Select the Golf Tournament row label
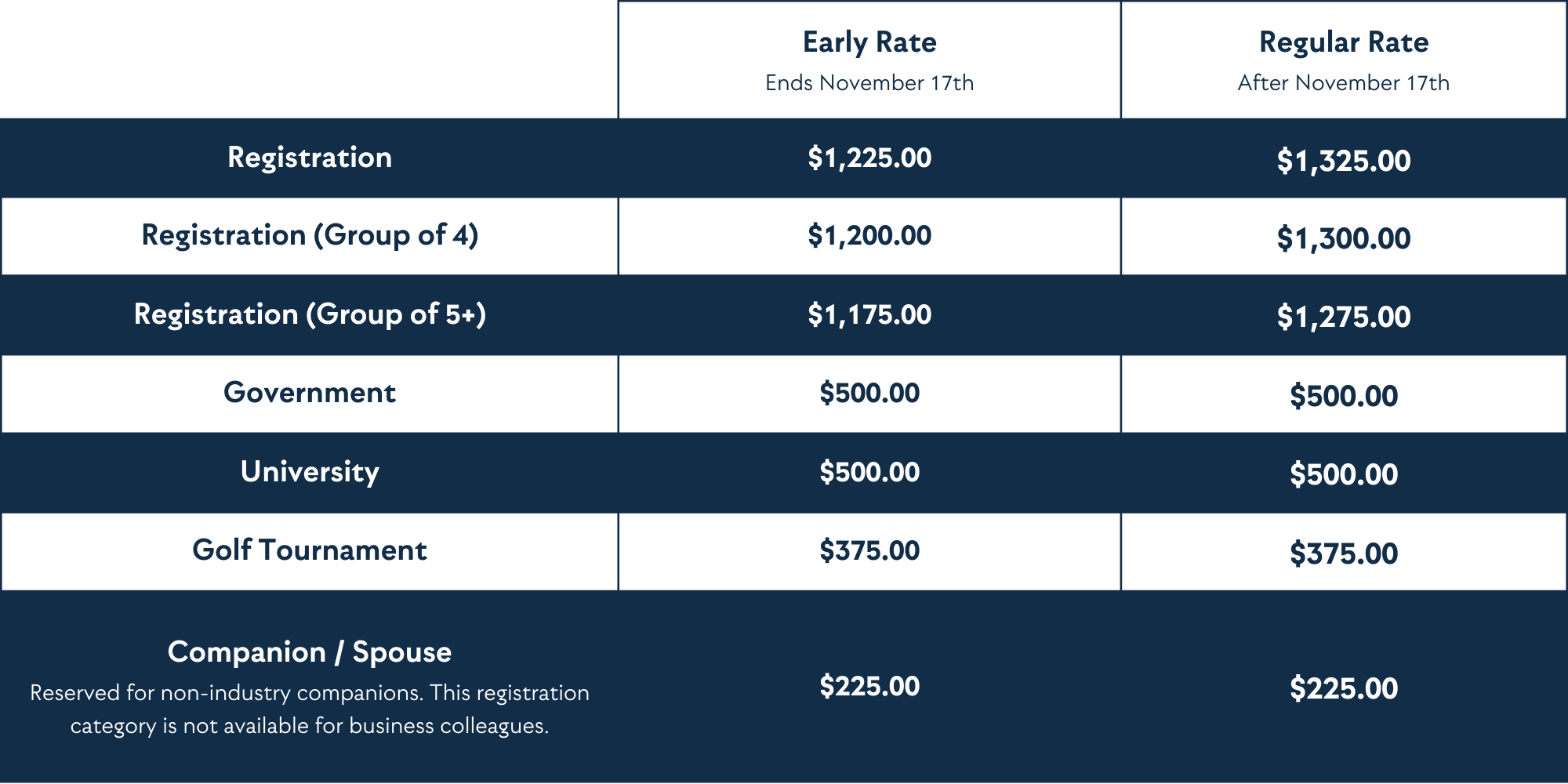The image size is (1568, 784). pos(310,550)
